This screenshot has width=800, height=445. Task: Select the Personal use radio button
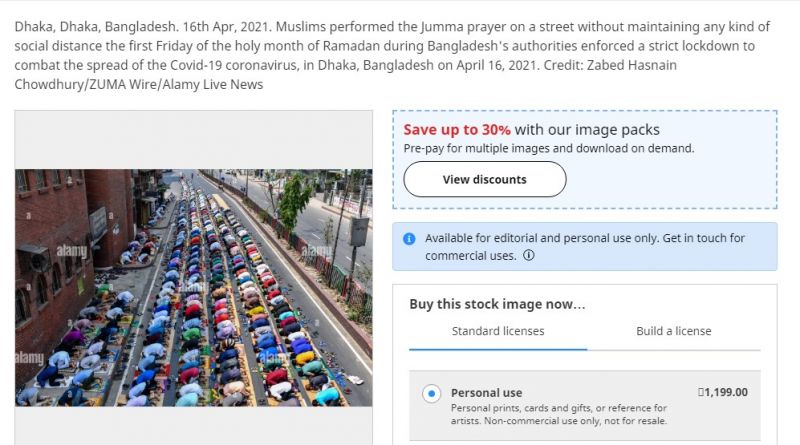pos(432,393)
